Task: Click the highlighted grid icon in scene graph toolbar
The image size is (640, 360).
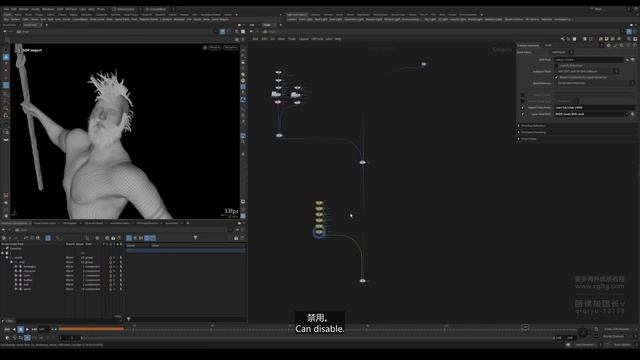Action: tap(48, 238)
